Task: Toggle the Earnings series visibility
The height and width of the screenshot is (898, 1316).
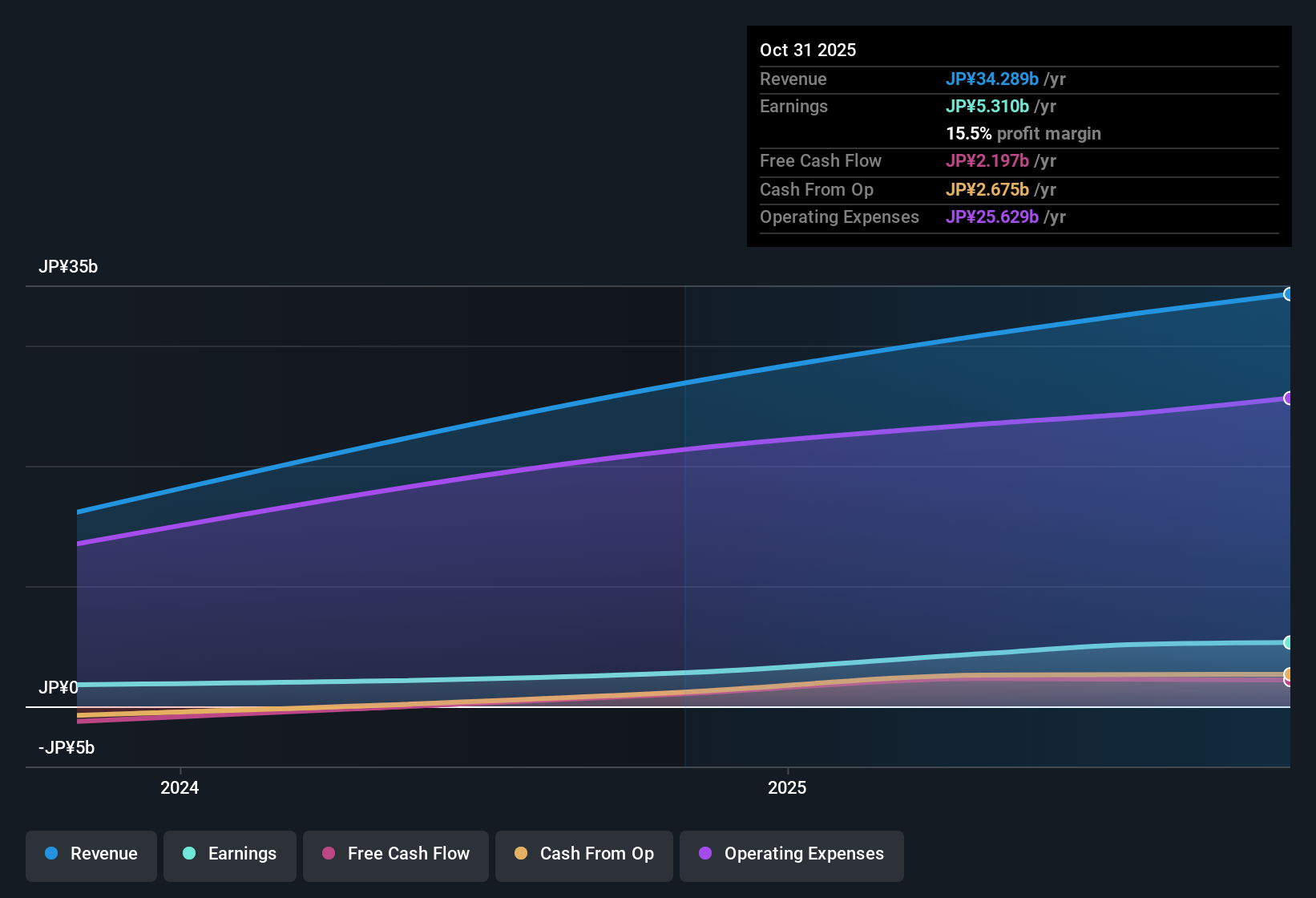Action: tap(230, 854)
